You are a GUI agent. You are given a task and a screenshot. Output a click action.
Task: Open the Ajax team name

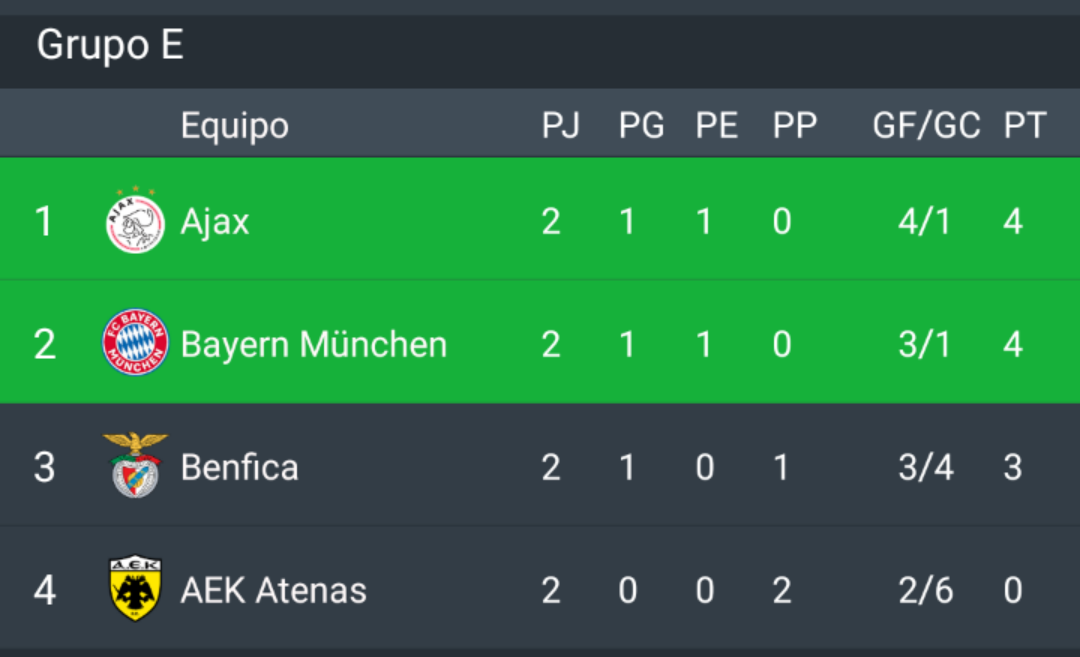coord(215,222)
